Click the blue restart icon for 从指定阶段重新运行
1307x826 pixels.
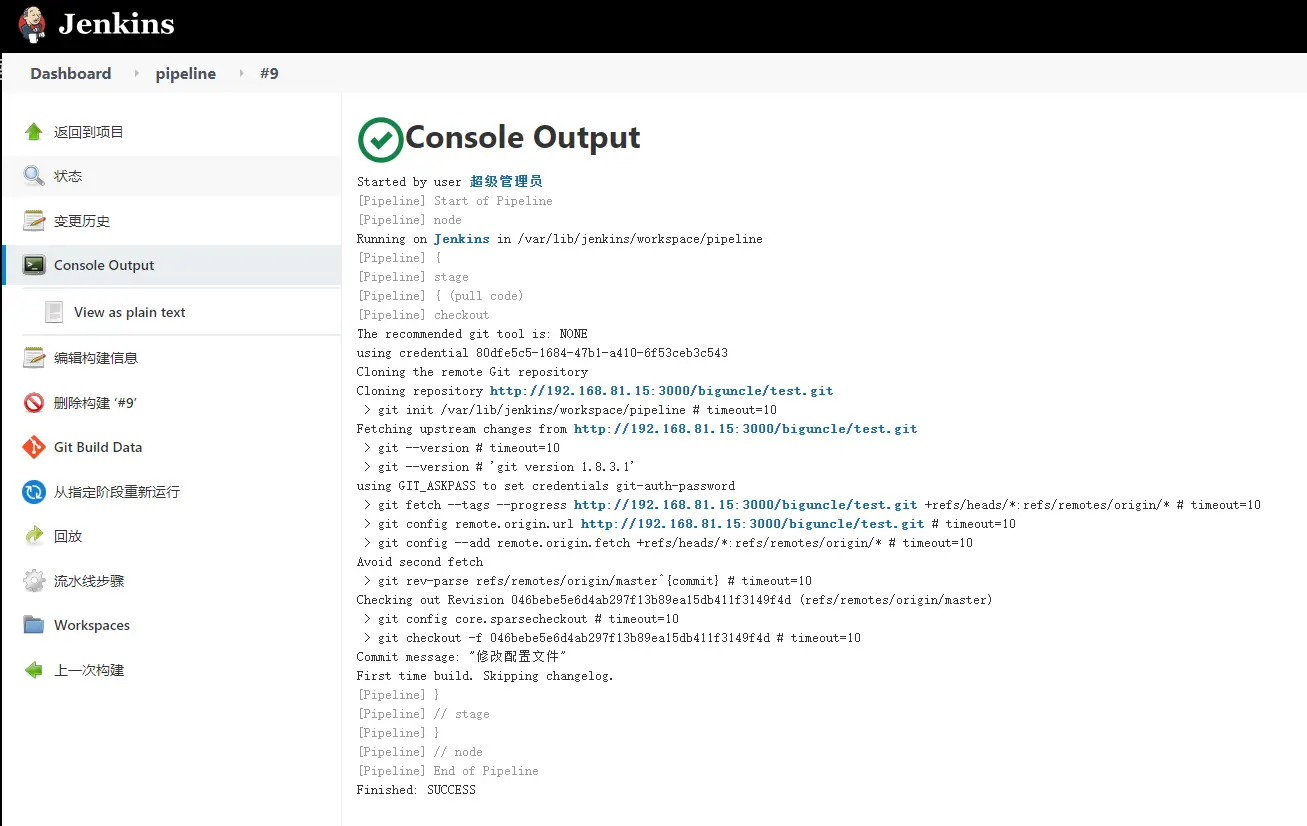[34, 492]
